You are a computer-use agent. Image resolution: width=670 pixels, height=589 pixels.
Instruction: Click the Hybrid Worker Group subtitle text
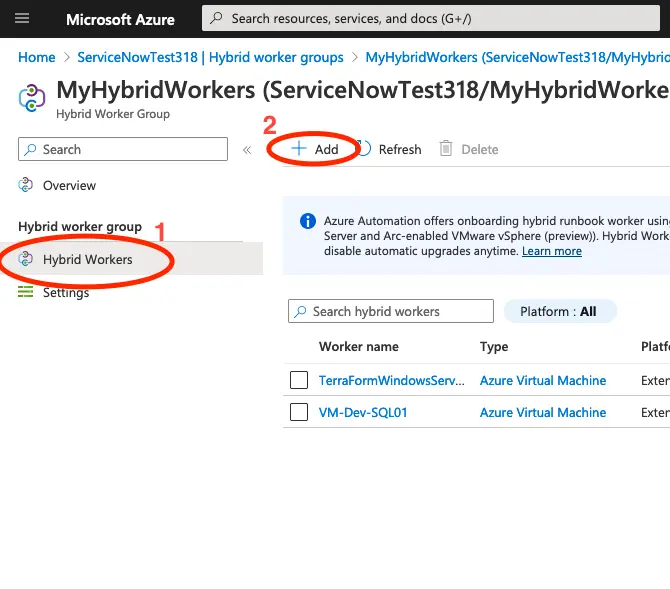pos(113,114)
